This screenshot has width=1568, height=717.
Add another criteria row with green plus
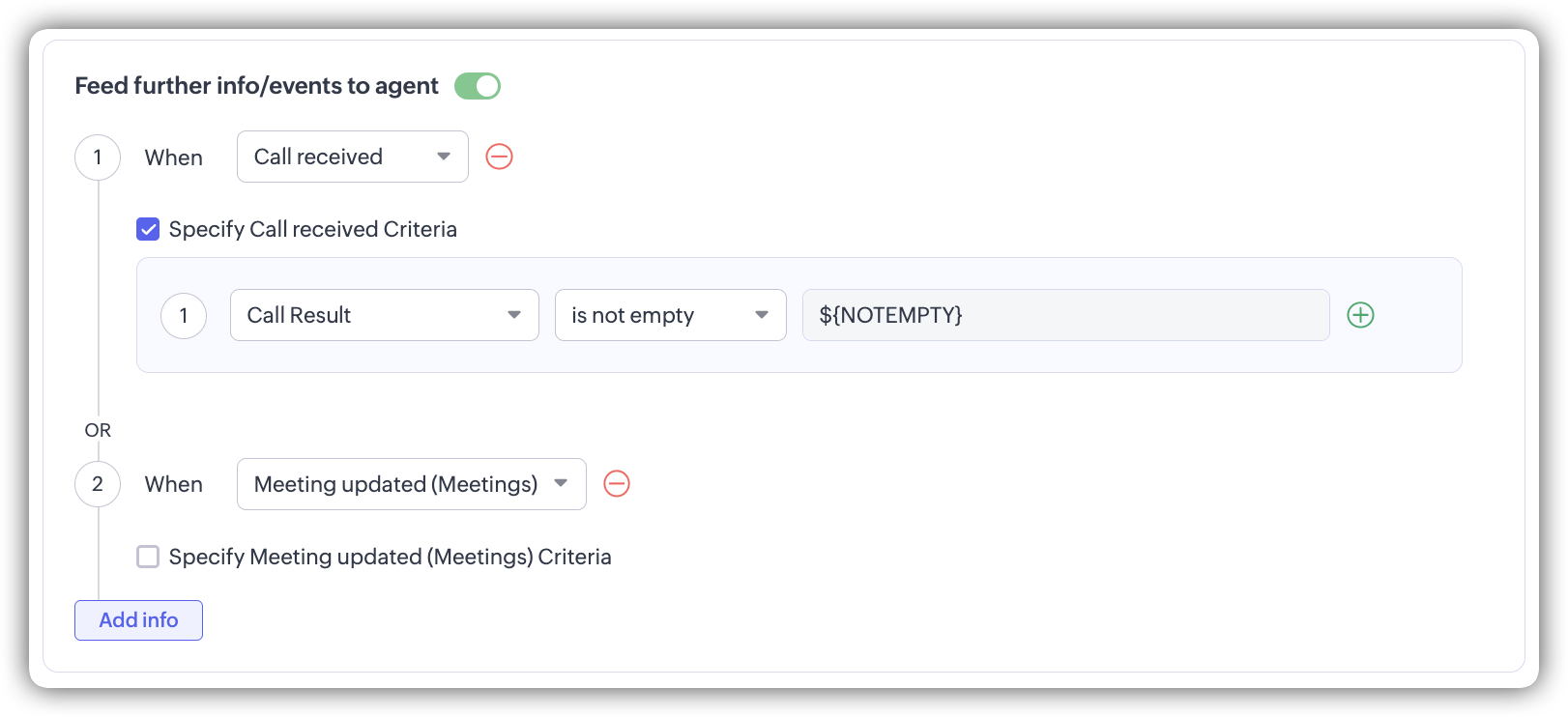point(1360,315)
